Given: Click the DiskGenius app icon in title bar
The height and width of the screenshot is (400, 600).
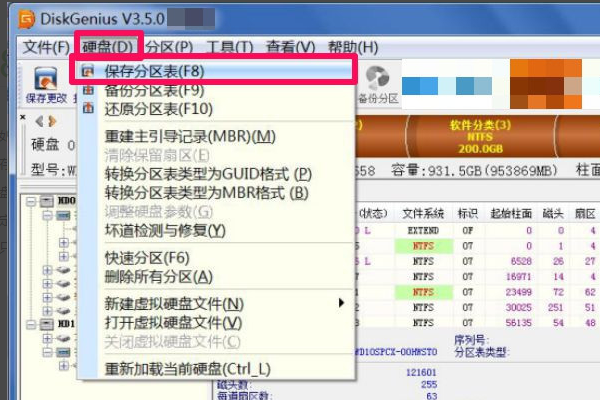Looking at the screenshot, I should coord(26,18).
